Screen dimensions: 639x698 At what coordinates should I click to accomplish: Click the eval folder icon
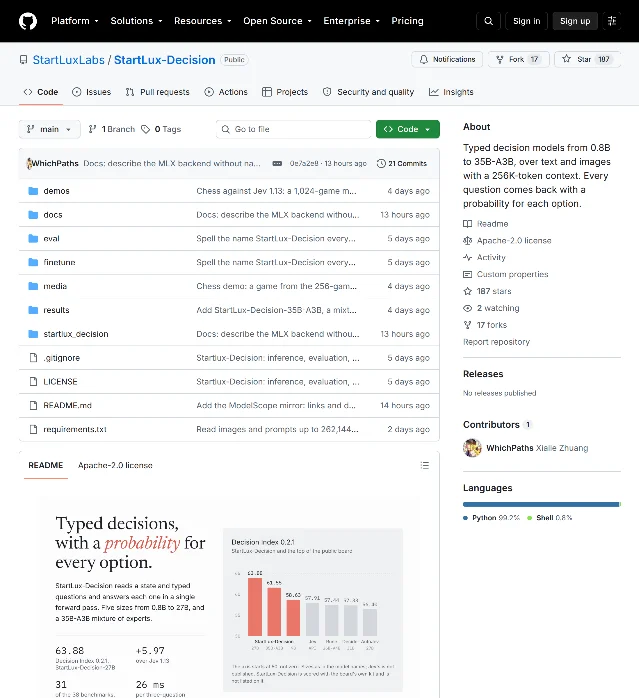pos(33,239)
